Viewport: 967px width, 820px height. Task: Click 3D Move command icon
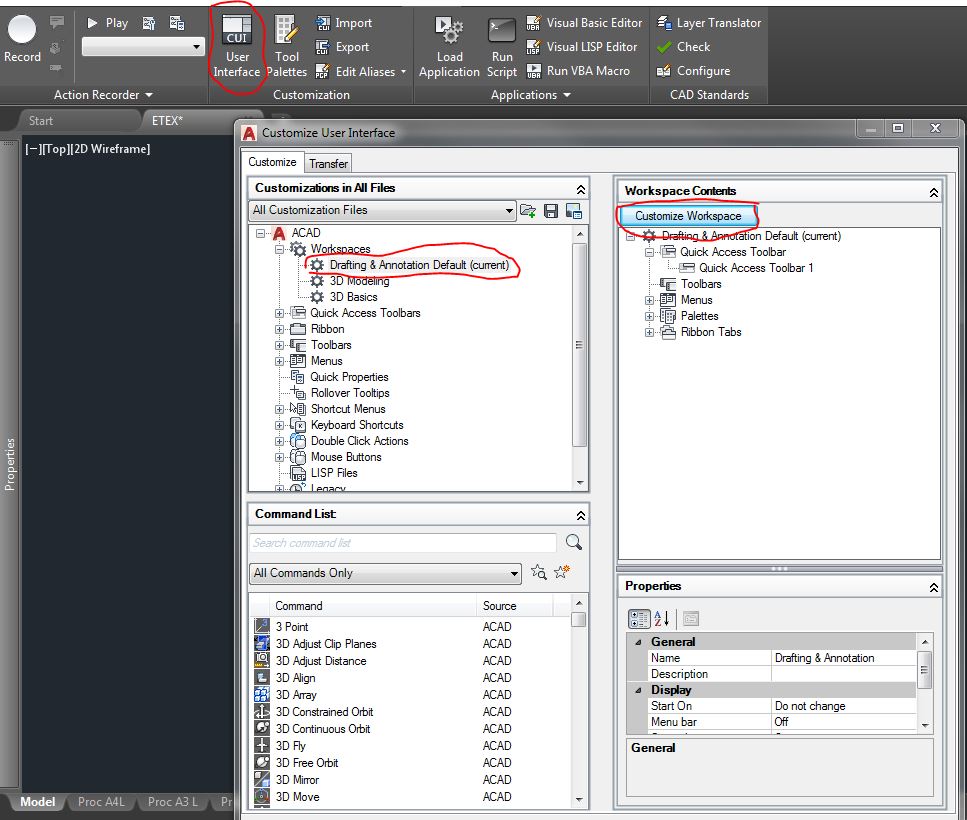pos(262,796)
